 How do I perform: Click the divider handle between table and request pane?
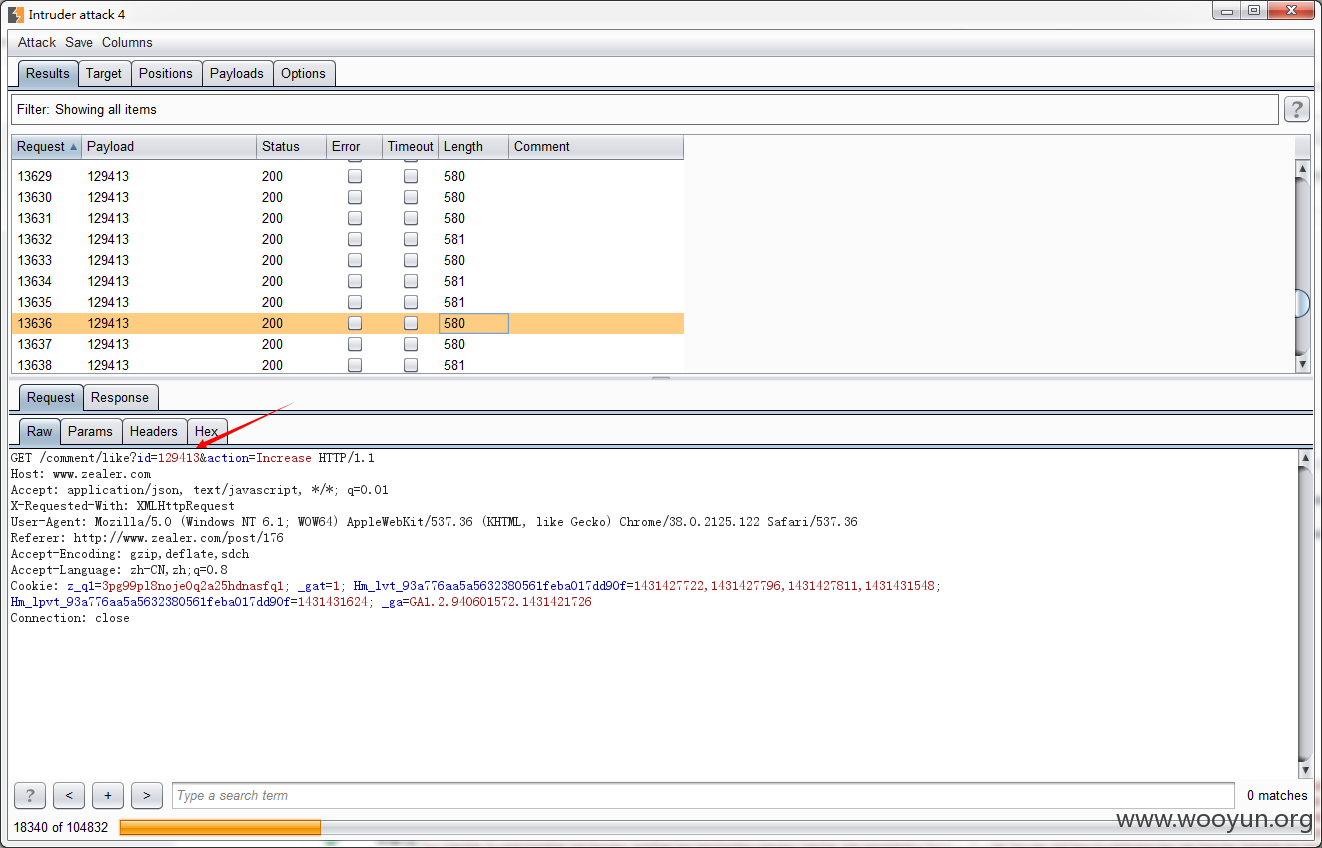pyautogui.click(x=661, y=378)
